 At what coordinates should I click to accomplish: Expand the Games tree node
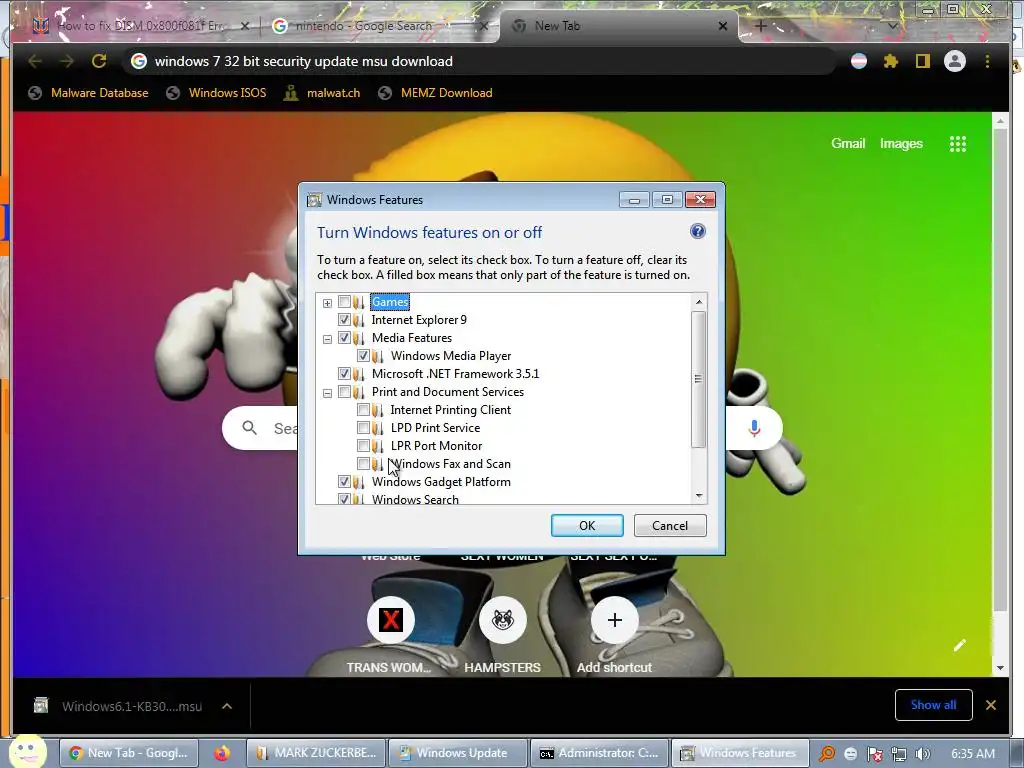click(x=327, y=303)
